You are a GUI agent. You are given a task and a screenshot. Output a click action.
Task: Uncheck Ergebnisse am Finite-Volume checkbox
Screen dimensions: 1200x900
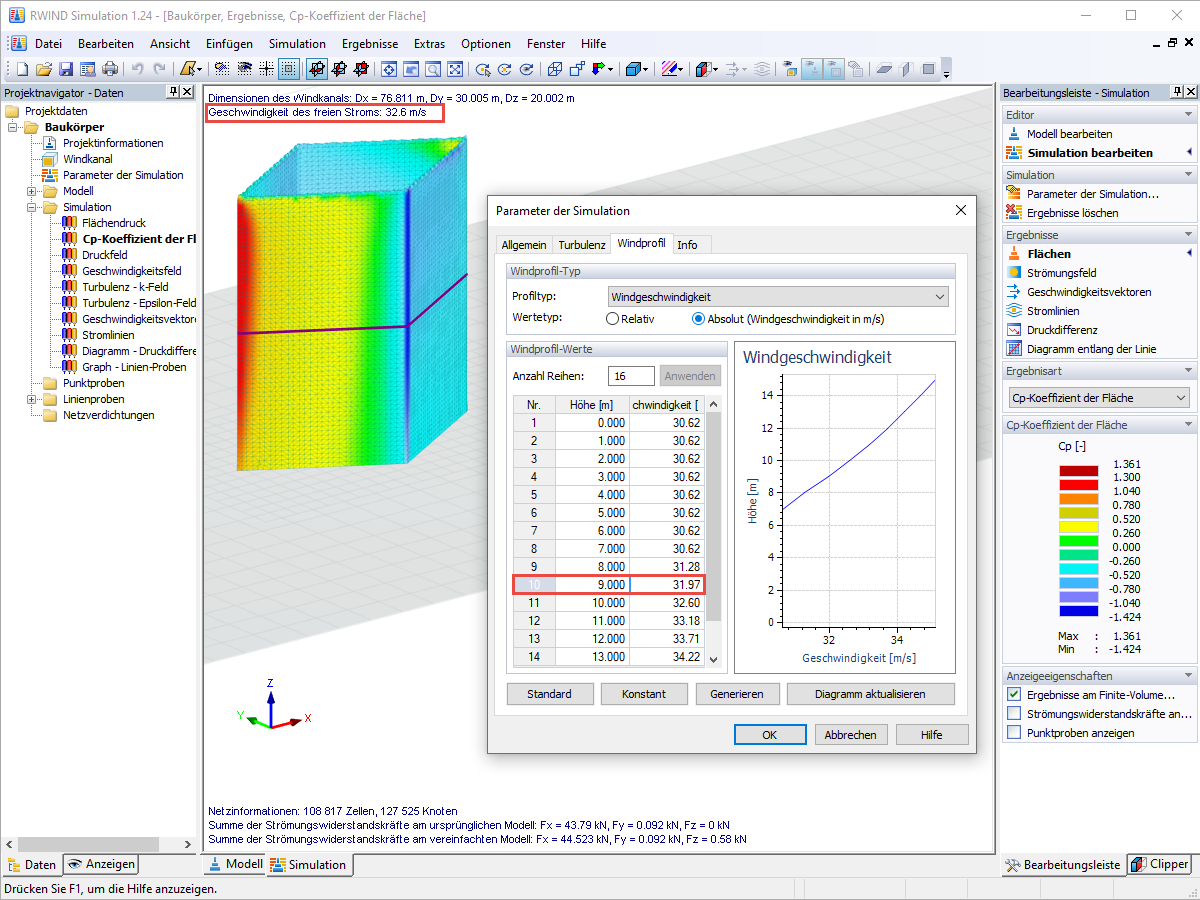coord(1014,694)
